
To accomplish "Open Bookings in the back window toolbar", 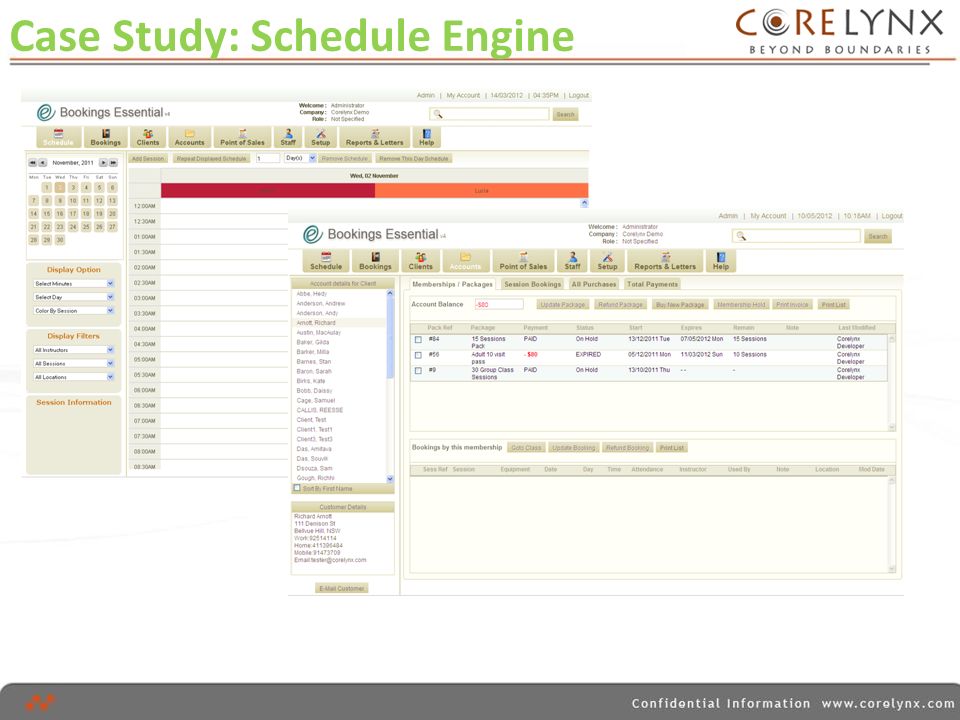I will [105, 137].
